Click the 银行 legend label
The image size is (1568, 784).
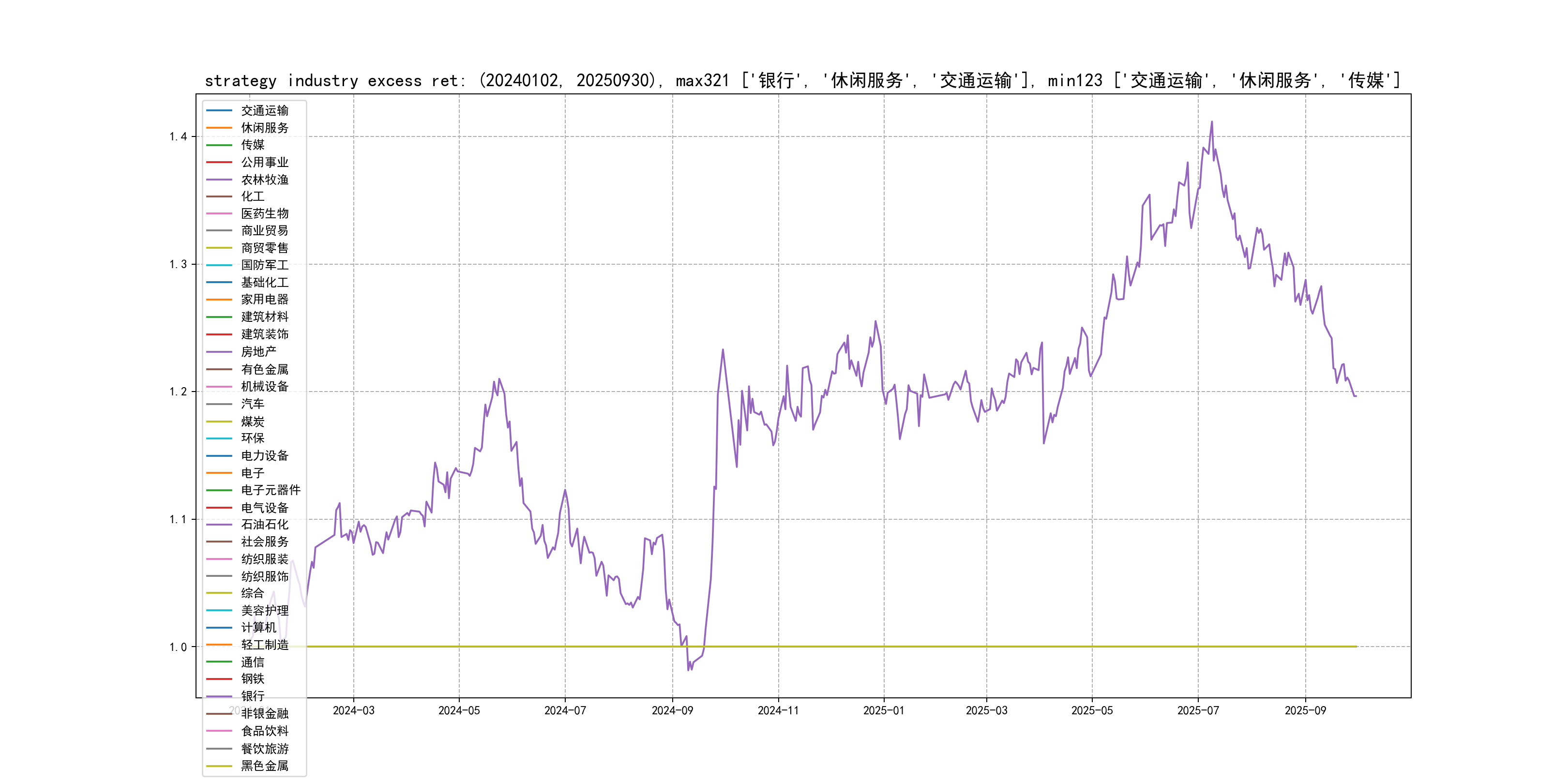tap(253, 696)
